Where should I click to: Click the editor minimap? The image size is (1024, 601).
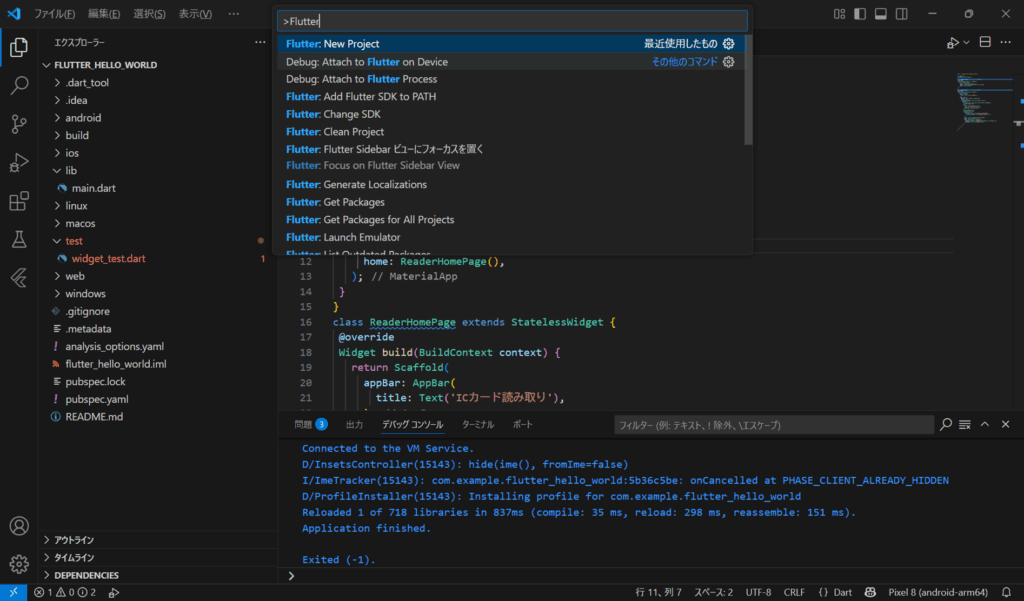pyautogui.click(x=983, y=101)
